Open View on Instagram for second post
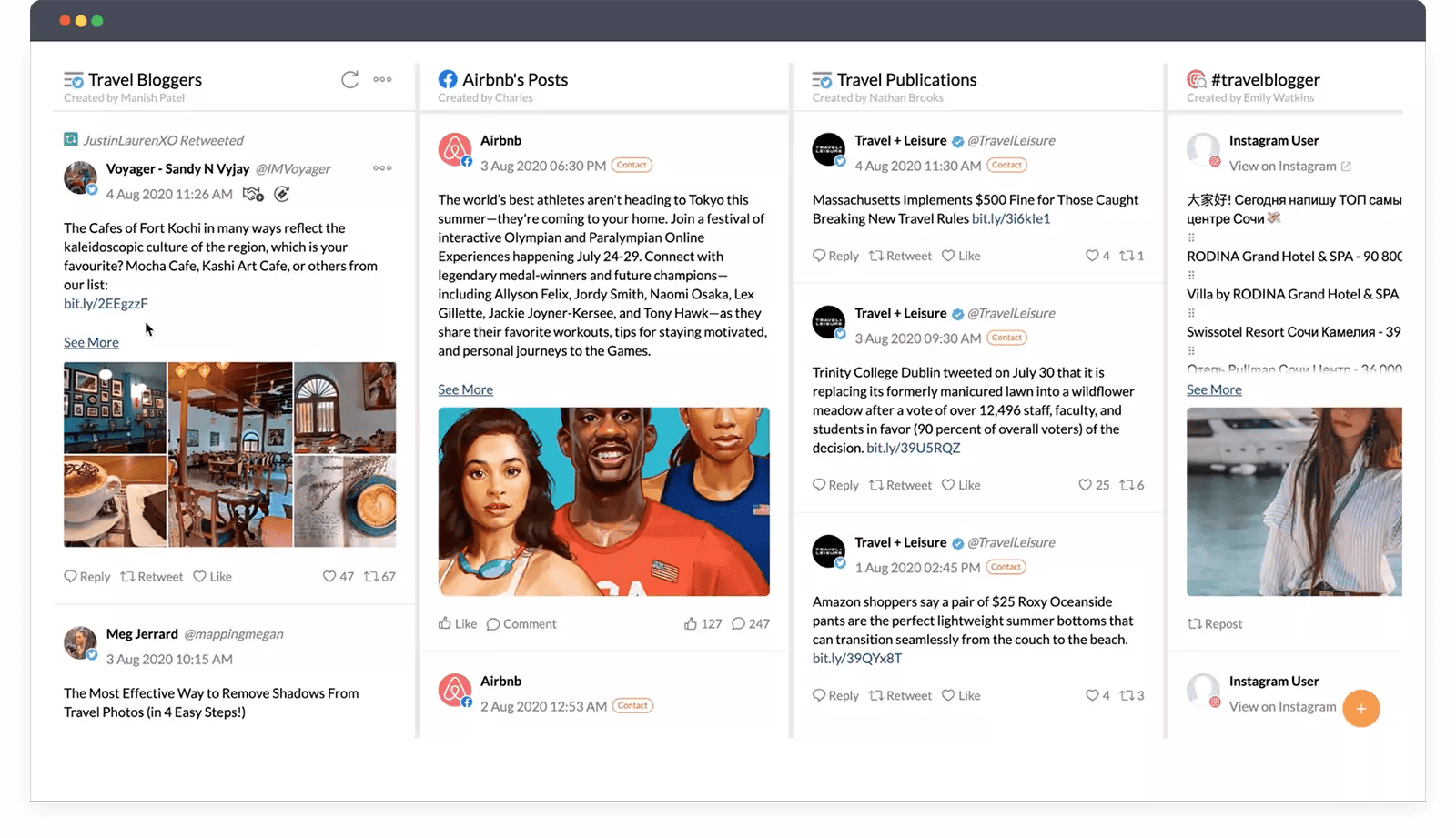The width and height of the screenshot is (1456, 838). 1282,707
